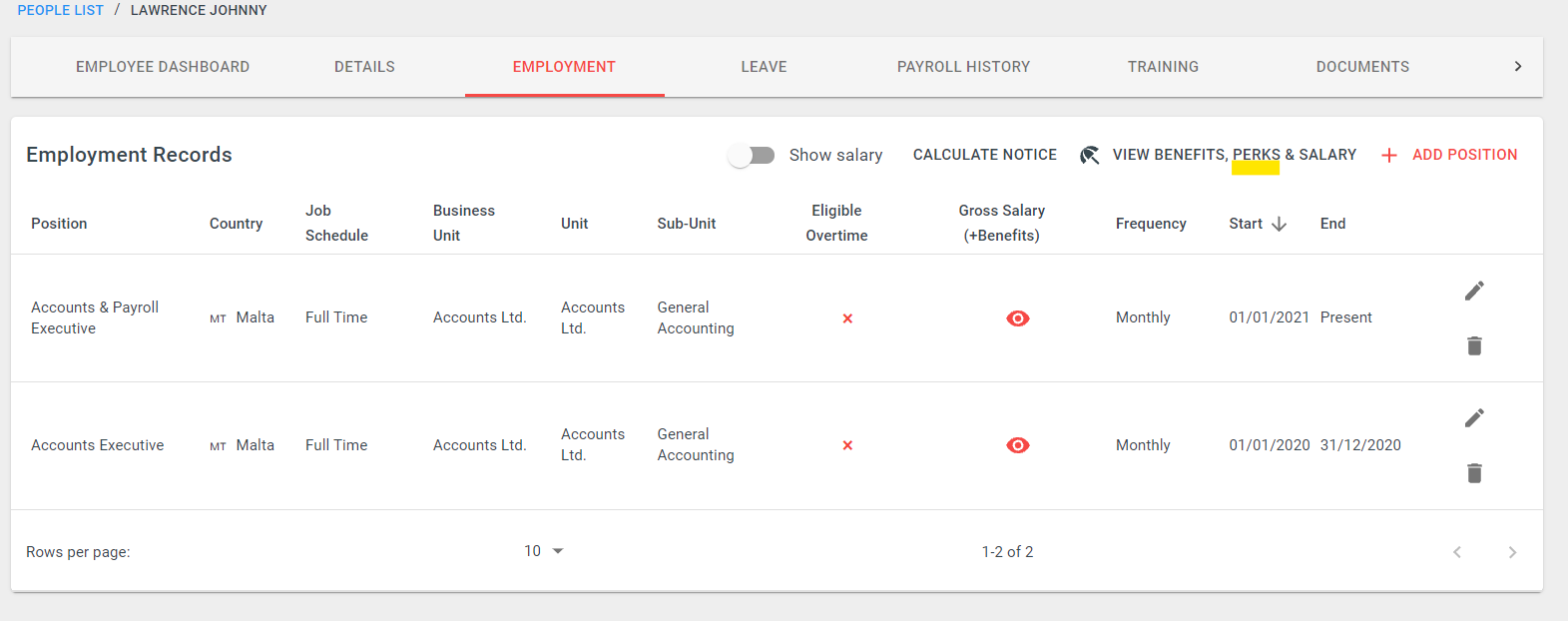1568x621 pixels.
Task: Click the Lawrence Johnny breadcrumb
Action: [x=199, y=10]
